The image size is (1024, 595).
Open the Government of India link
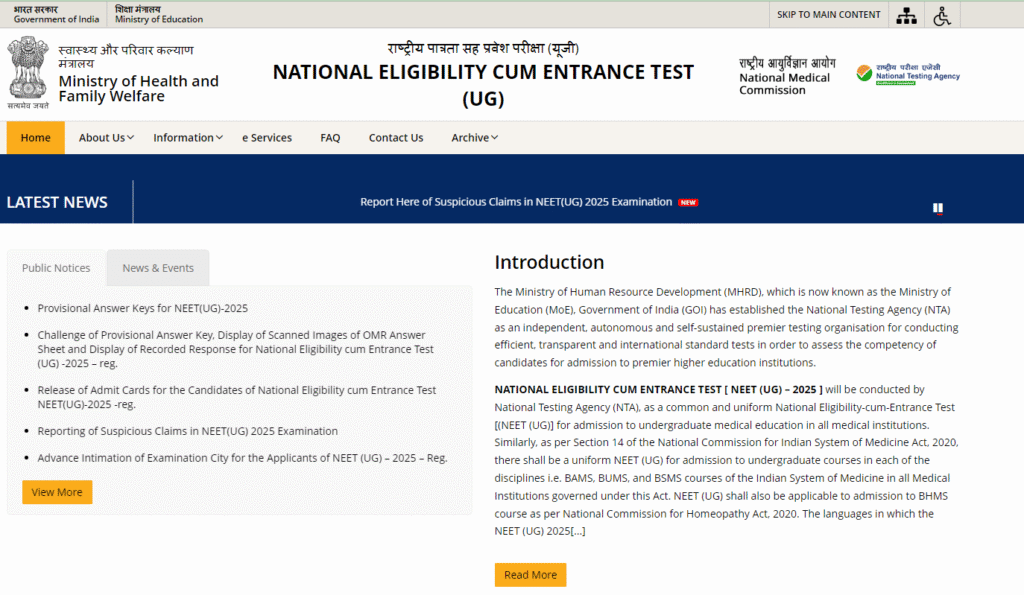(x=56, y=14)
